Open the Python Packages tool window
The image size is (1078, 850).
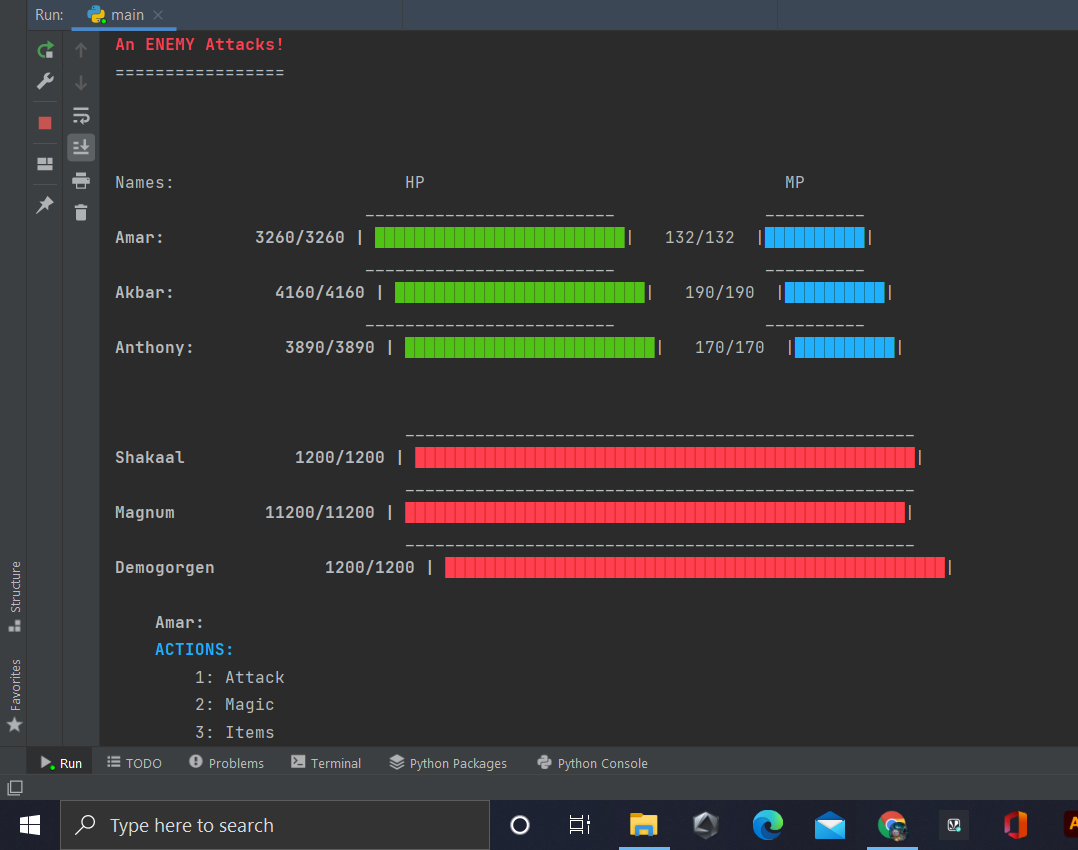coord(448,763)
